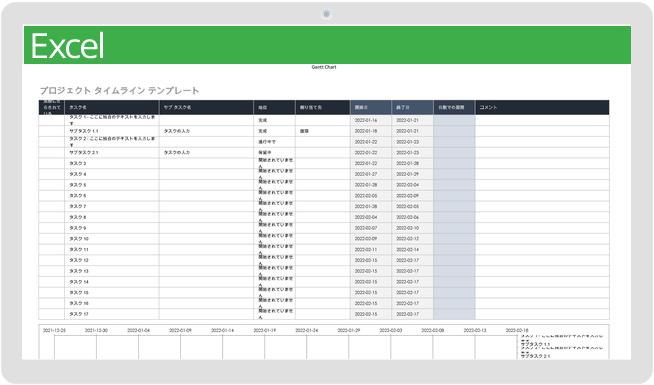Click the 2022-02-08 label on the chart axis

433,330
